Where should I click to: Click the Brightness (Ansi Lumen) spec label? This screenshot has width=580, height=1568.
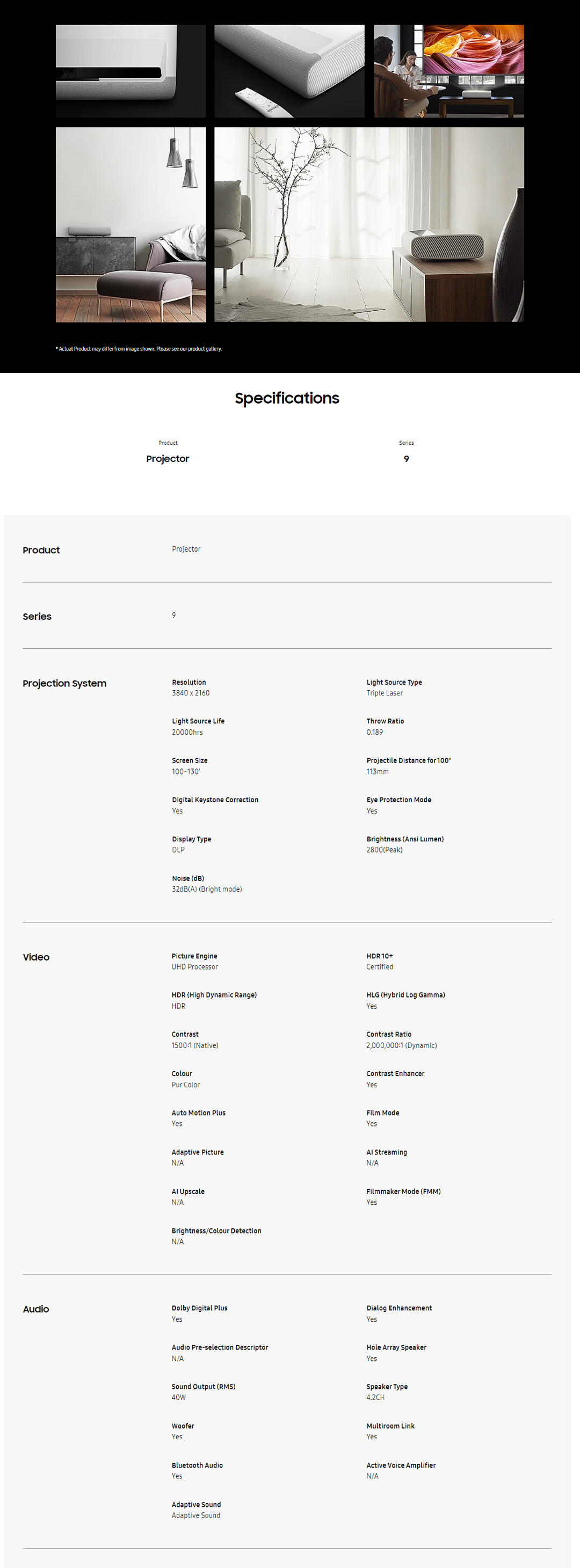click(404, 839)
